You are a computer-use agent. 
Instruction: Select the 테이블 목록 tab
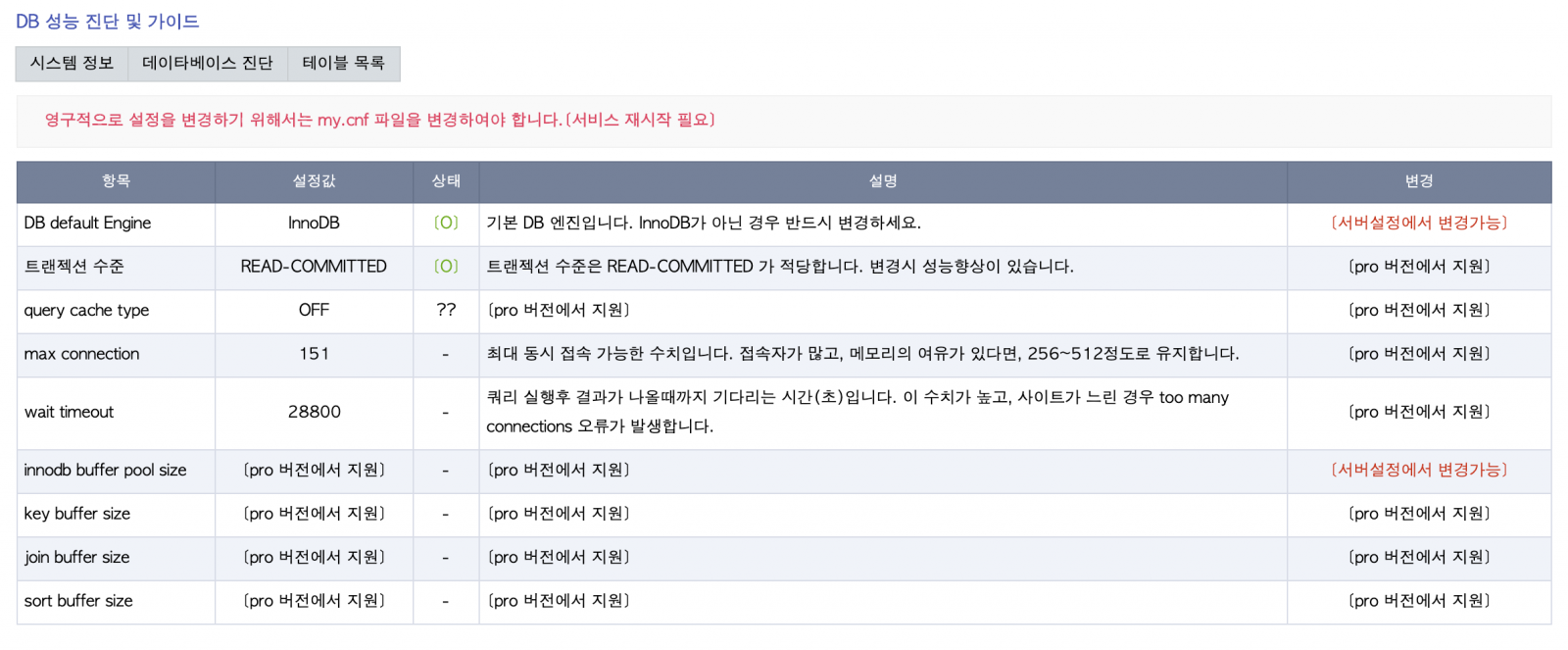tap(343, 64)
